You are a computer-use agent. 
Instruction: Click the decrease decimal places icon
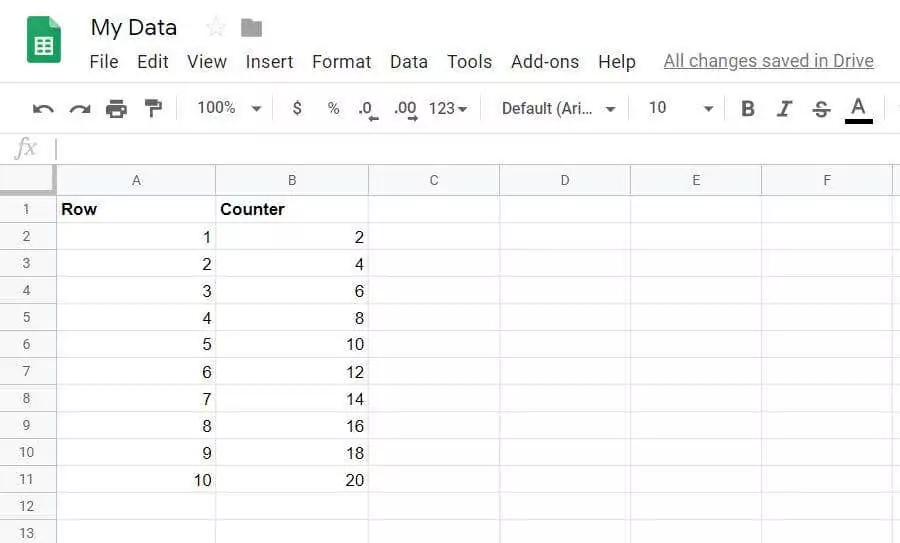(x=368, y=109)
